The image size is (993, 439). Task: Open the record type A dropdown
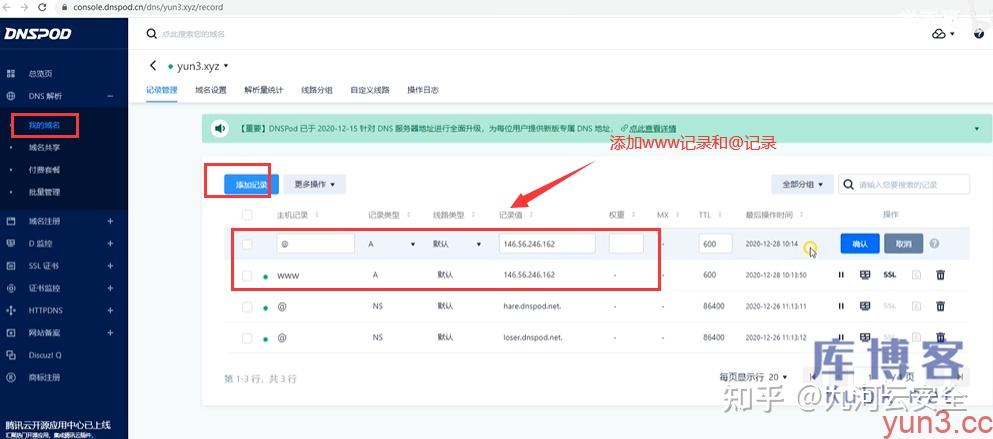[x=391, y=244]
